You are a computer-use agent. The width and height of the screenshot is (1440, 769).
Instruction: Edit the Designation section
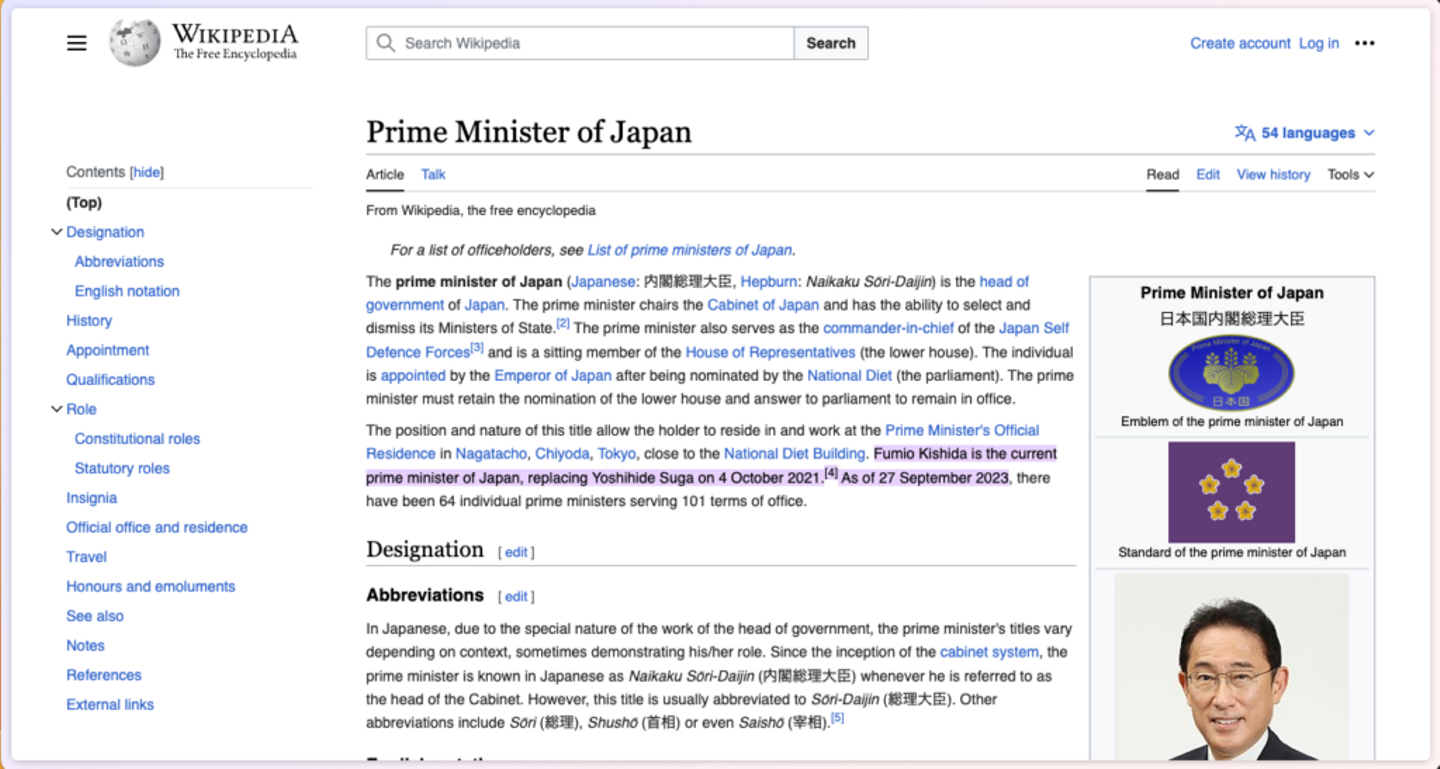(516, 552)
